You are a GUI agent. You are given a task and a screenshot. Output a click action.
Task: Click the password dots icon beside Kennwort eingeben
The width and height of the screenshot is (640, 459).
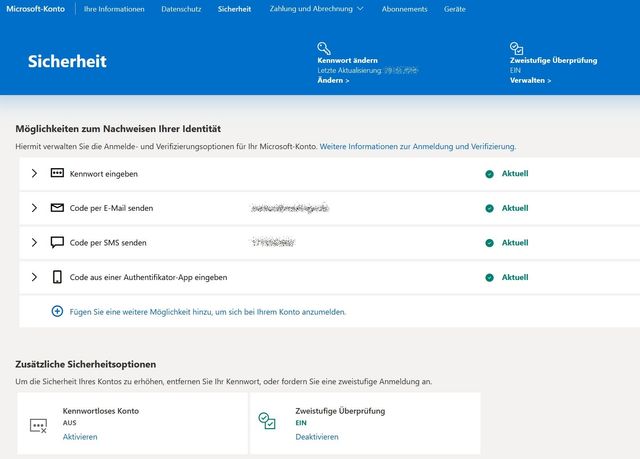(57, 173)
